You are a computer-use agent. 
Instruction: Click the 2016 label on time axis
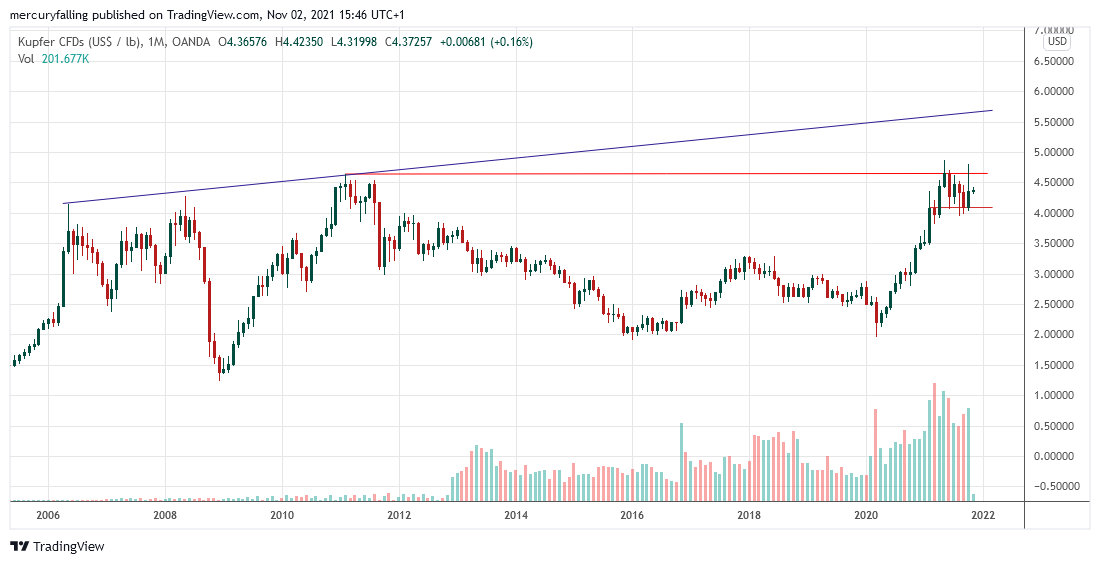[632, 515]
